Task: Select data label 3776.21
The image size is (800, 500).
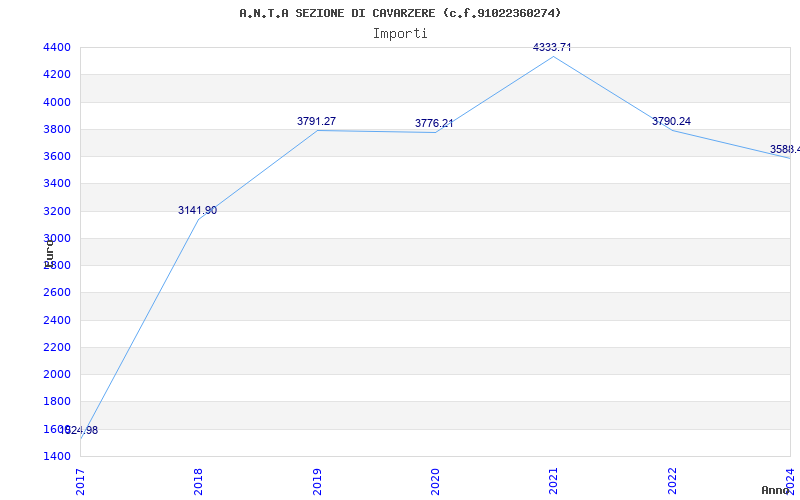Action: (434, 123)
